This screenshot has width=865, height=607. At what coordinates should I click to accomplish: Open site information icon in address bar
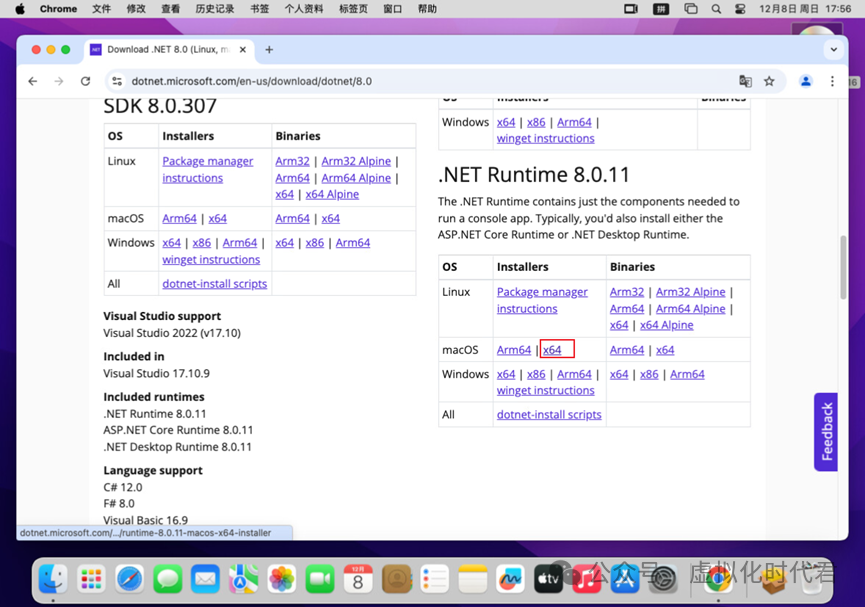pyautogui.click(x=117, y=81)
